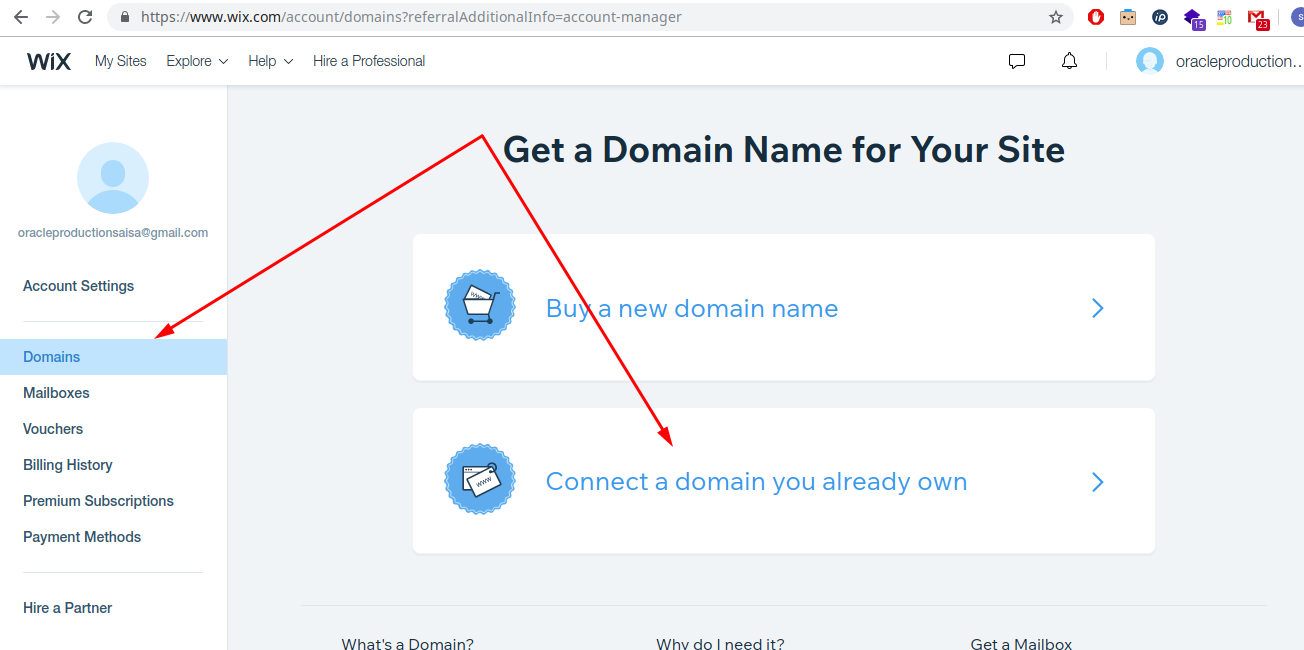The height and width of the screenshot is (650, 1304).
Task: Click the Why do I need it? heading
Action: 720,644
